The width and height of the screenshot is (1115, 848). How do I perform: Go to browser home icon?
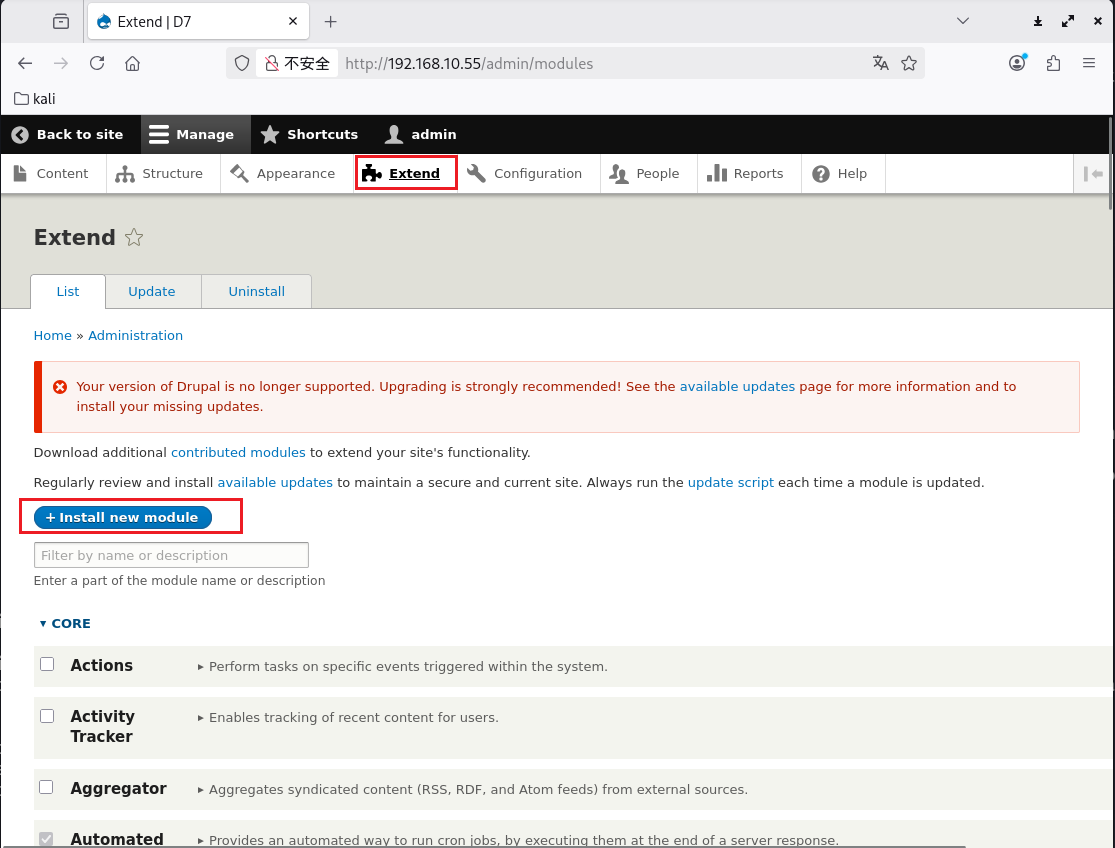pyautogui.click(x=132, y=63)
